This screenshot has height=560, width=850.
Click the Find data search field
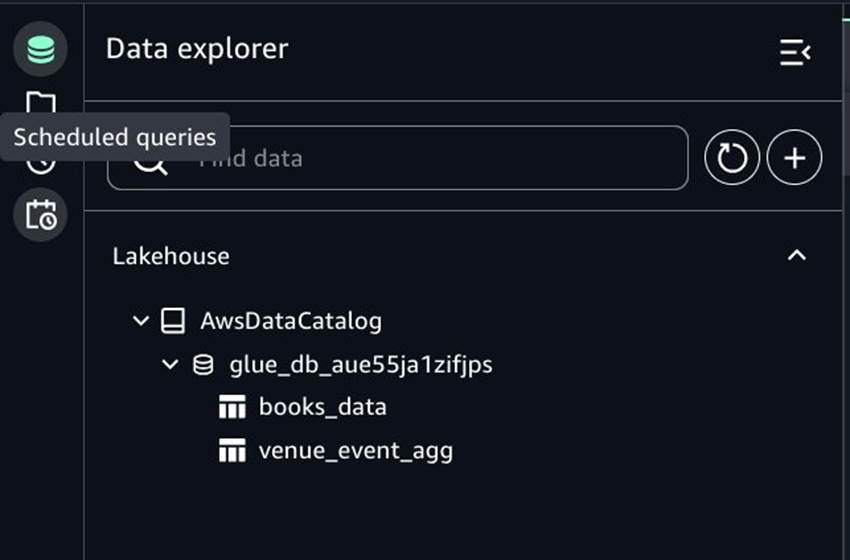point(430,158)
